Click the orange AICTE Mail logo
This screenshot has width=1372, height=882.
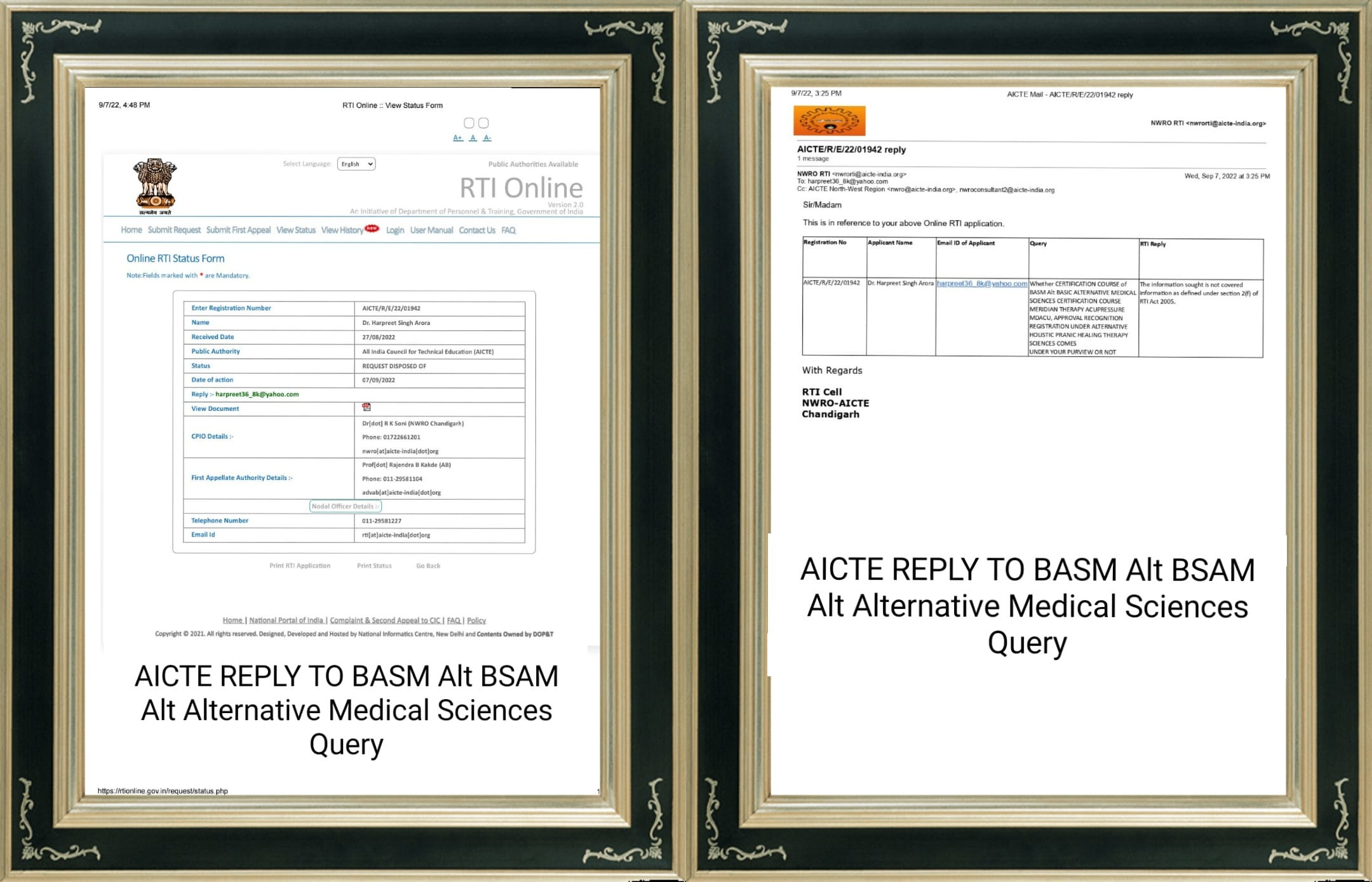click(829, 121)
